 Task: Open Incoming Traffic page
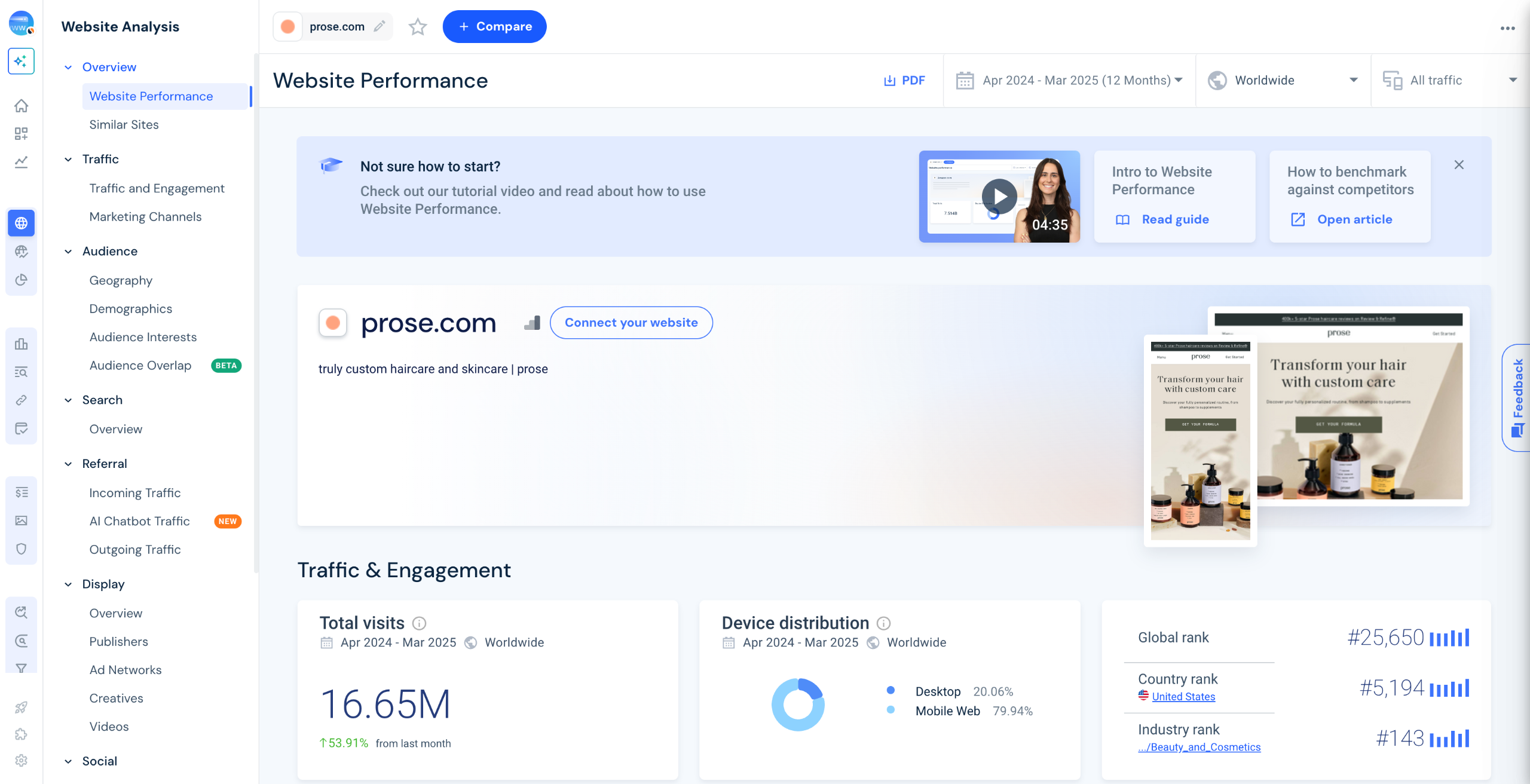tap(134, 492)
